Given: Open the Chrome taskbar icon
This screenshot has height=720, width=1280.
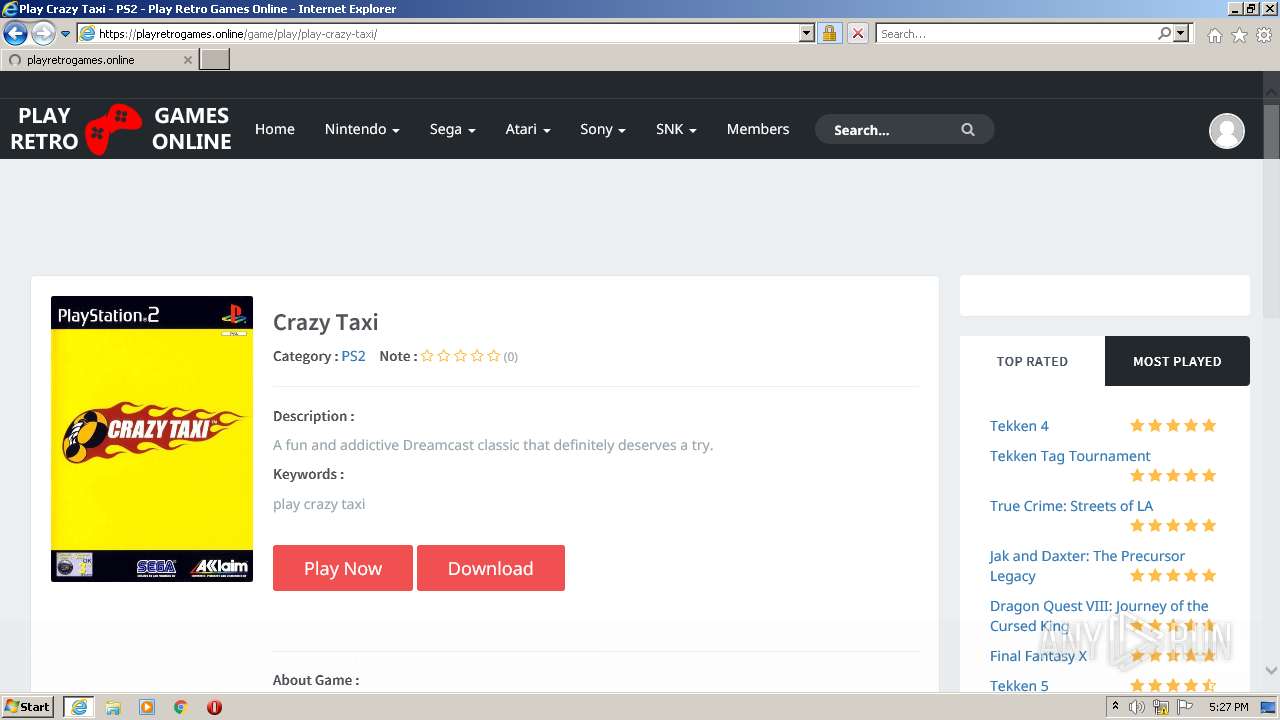Looking at the screenshot, I should [180, 707].
